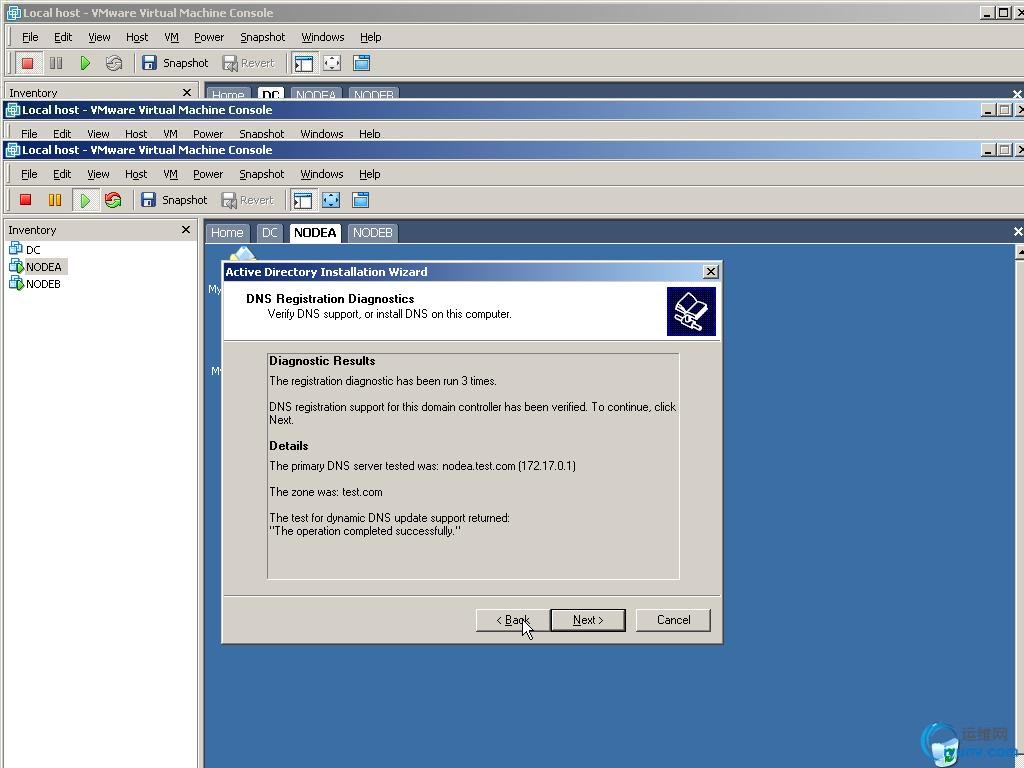Select NODEB virtual machine in Inventory list
Image resolution: width=1024 pixels, height=768 pixels.
(x=35, y=283)
